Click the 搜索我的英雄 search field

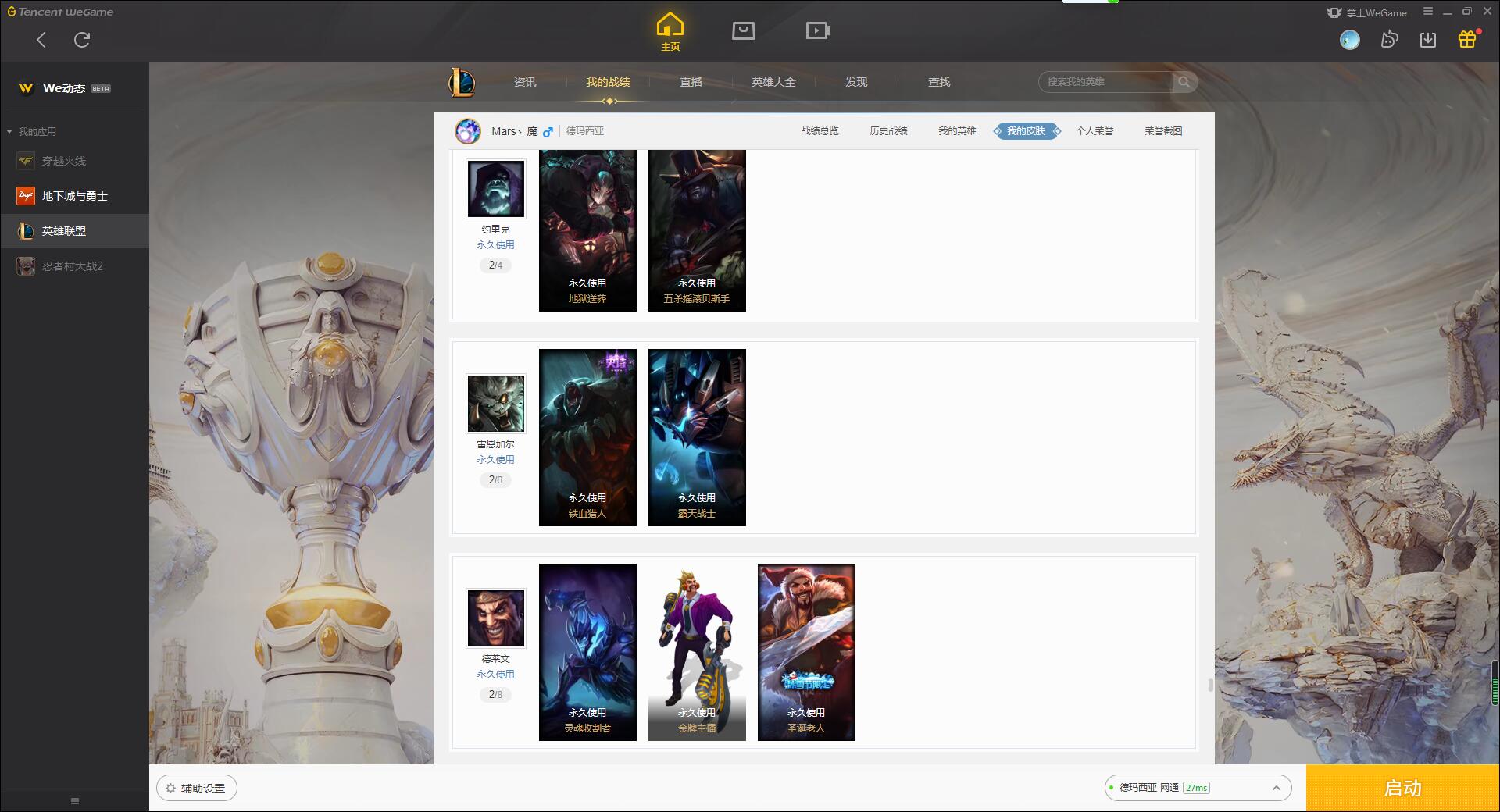pyautogui.click(x=1105, y=82)
